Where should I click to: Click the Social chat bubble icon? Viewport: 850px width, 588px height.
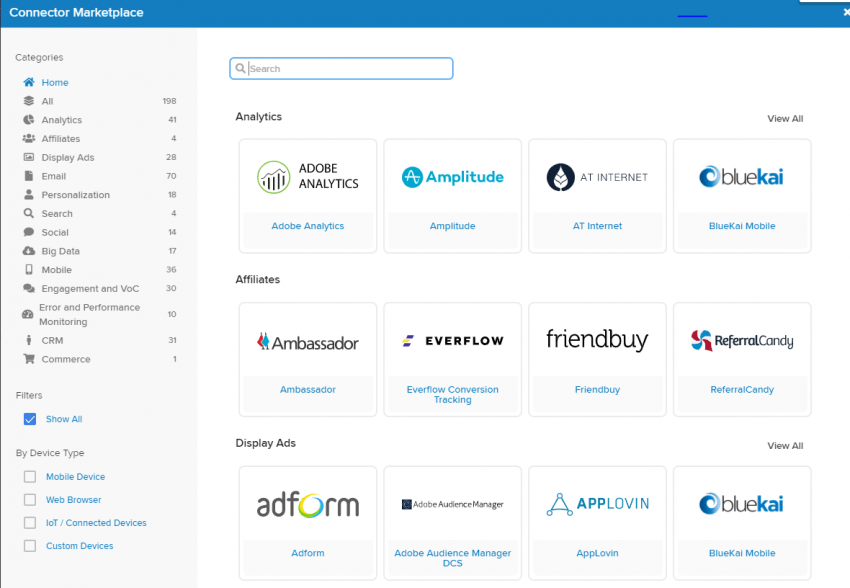29,232
